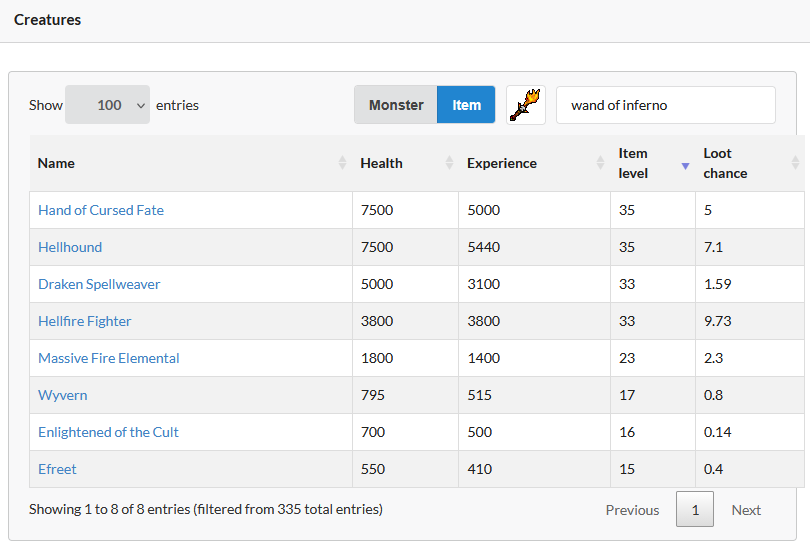This screenshot has height=555, width=810.
Task: Open Massive Fire Elemental link
Action: pos(108,358)
